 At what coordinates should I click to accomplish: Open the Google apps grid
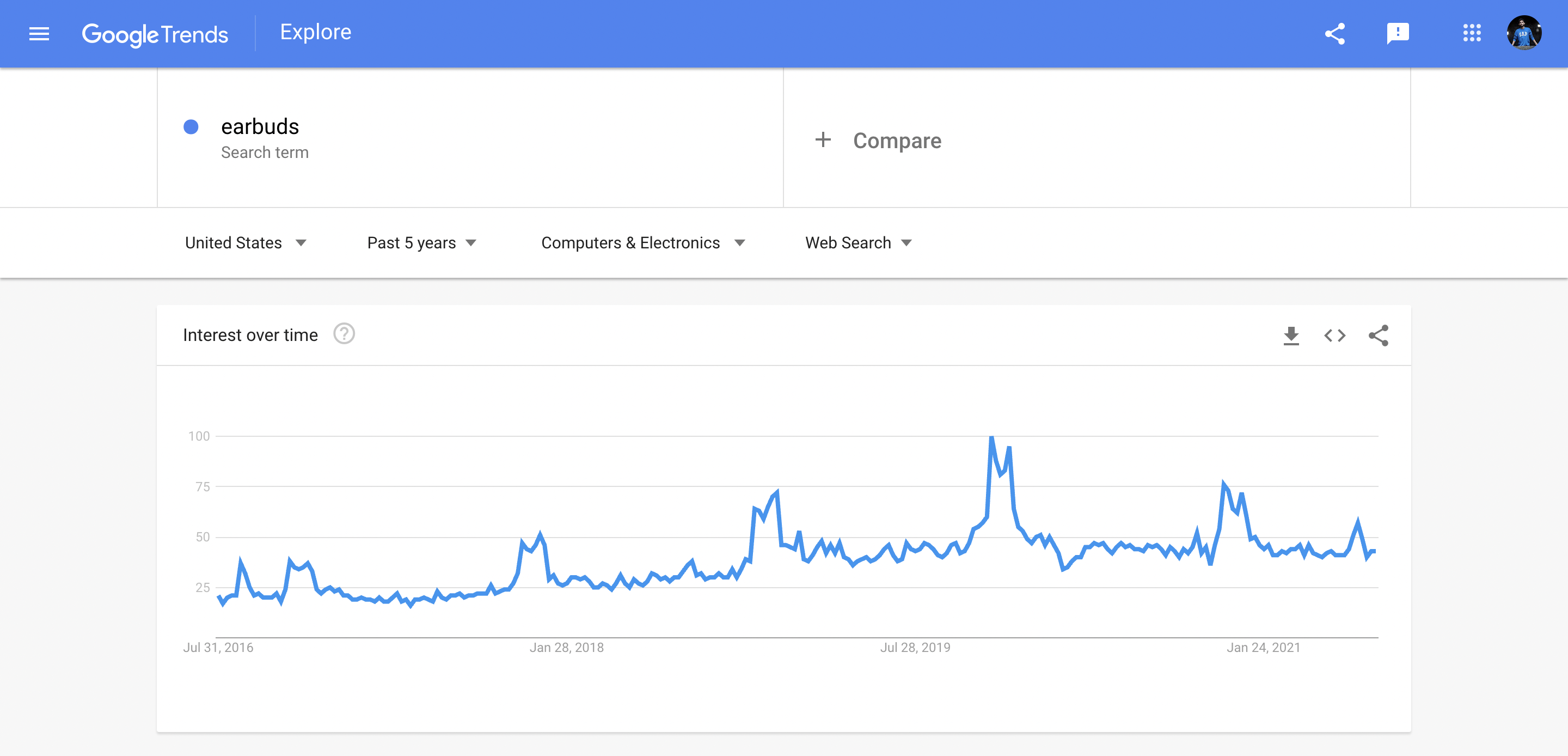[x=1472, y=33]
